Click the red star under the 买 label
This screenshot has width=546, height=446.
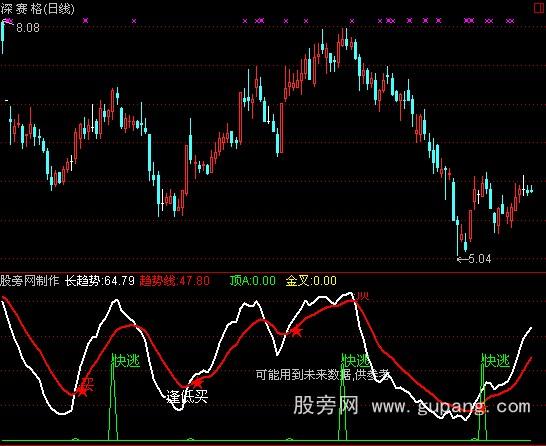(82, 391)
